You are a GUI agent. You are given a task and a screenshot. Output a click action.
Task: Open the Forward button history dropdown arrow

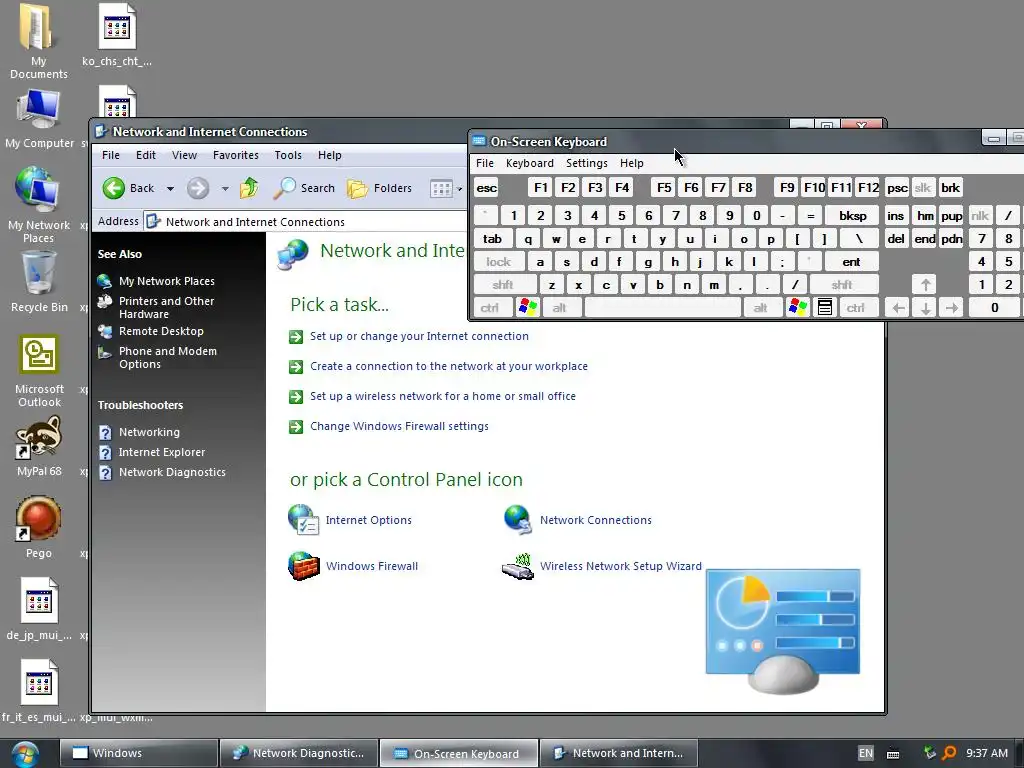(225, 189)
